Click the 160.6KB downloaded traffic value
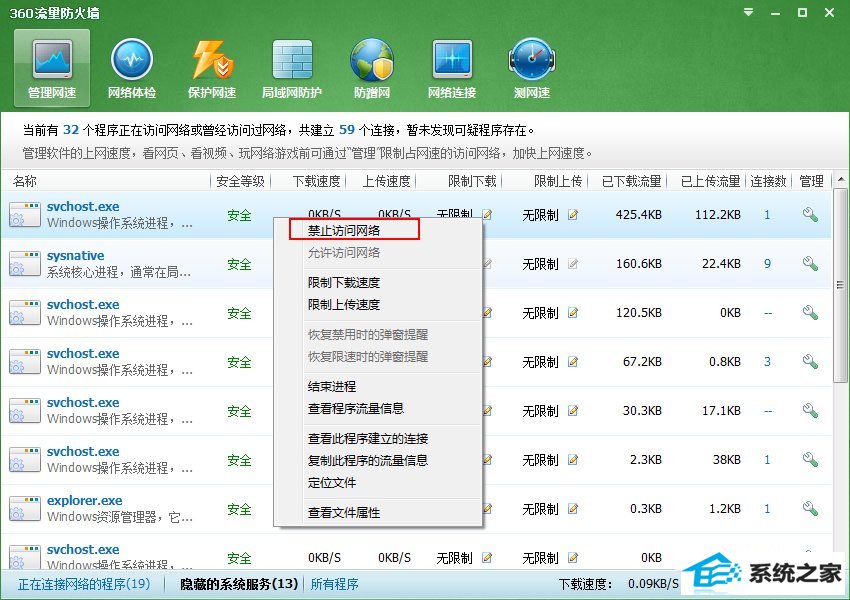This screenshot has width=850, height=600. coord(639,264)
